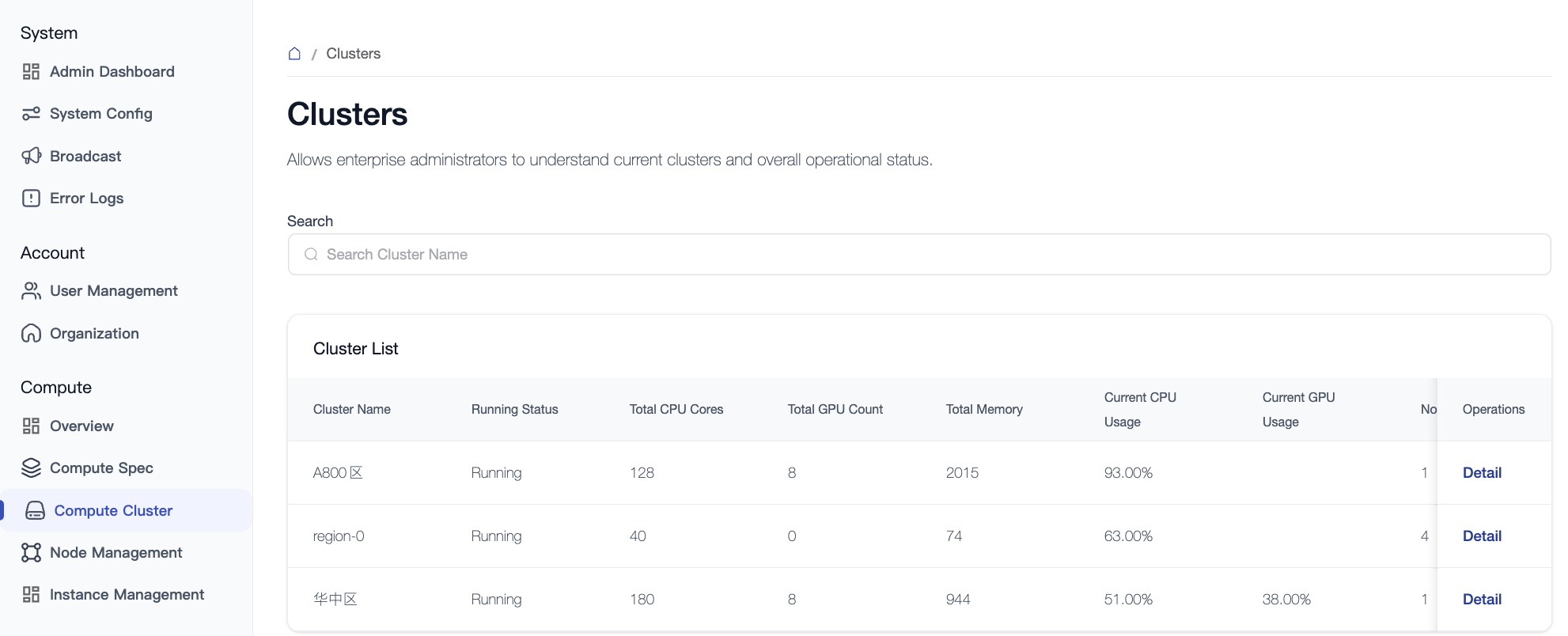The image size is (1568, 636).
Task: Focus the Search Cluster Name field
Action: pyautogui.click(x=918, y=255)
